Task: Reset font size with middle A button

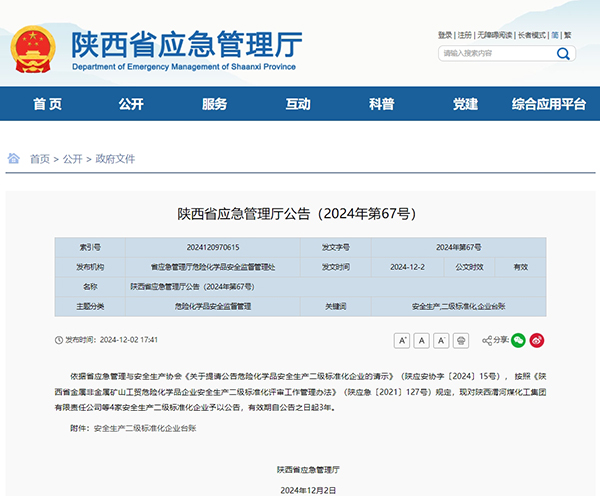Action: 422,340
